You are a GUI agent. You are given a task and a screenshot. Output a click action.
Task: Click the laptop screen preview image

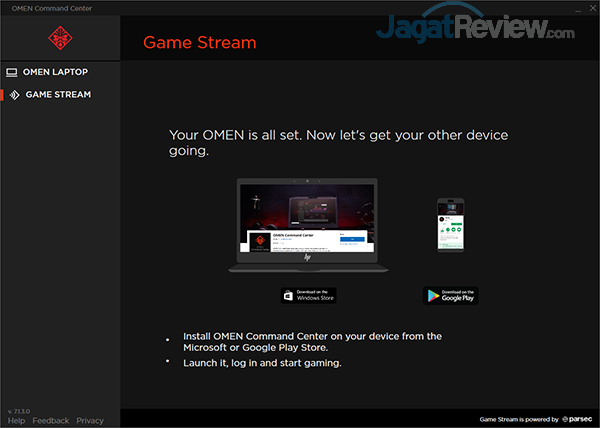click(307, 216)
